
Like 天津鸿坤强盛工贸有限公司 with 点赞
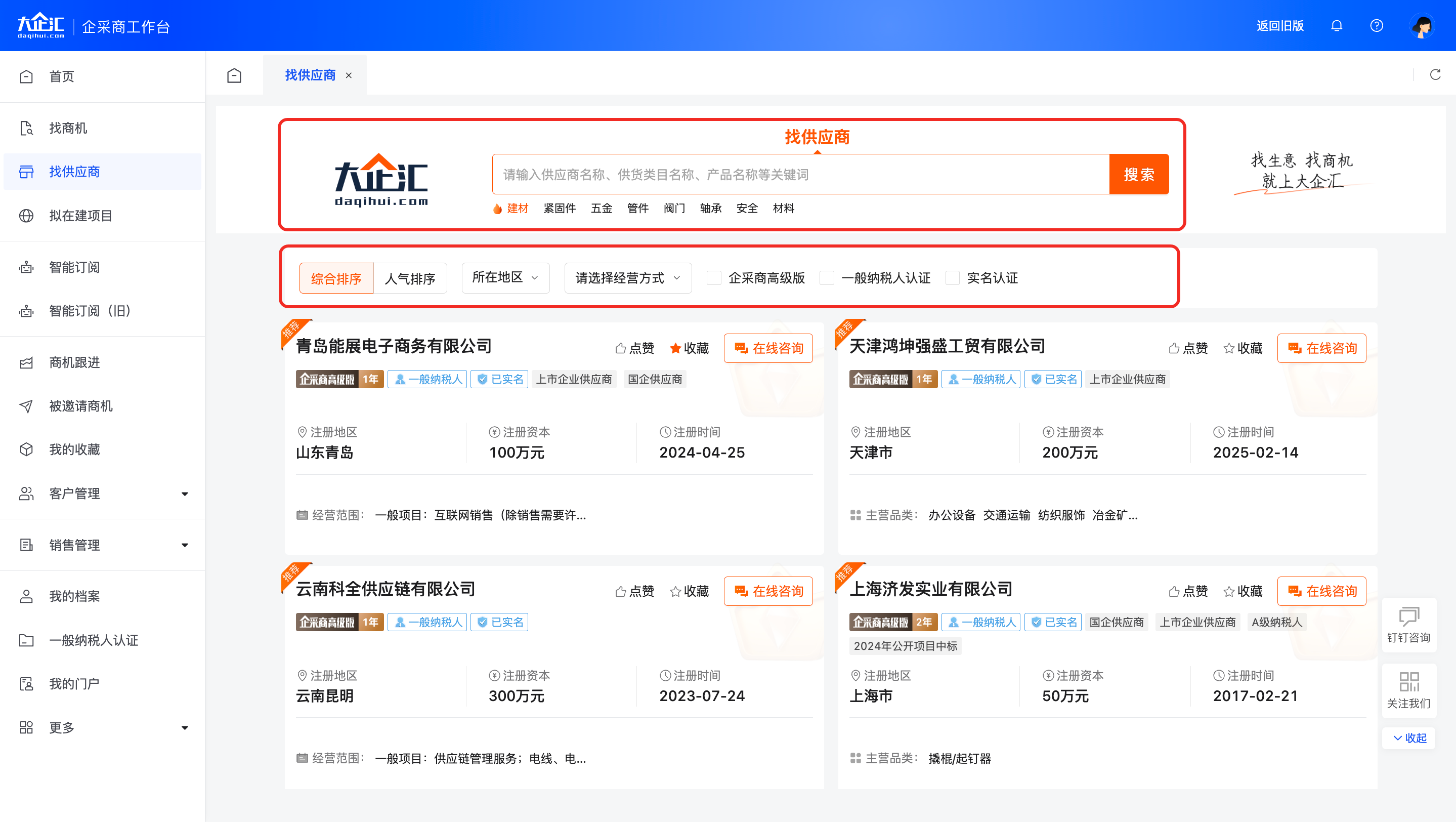[x=1187, y=348]
